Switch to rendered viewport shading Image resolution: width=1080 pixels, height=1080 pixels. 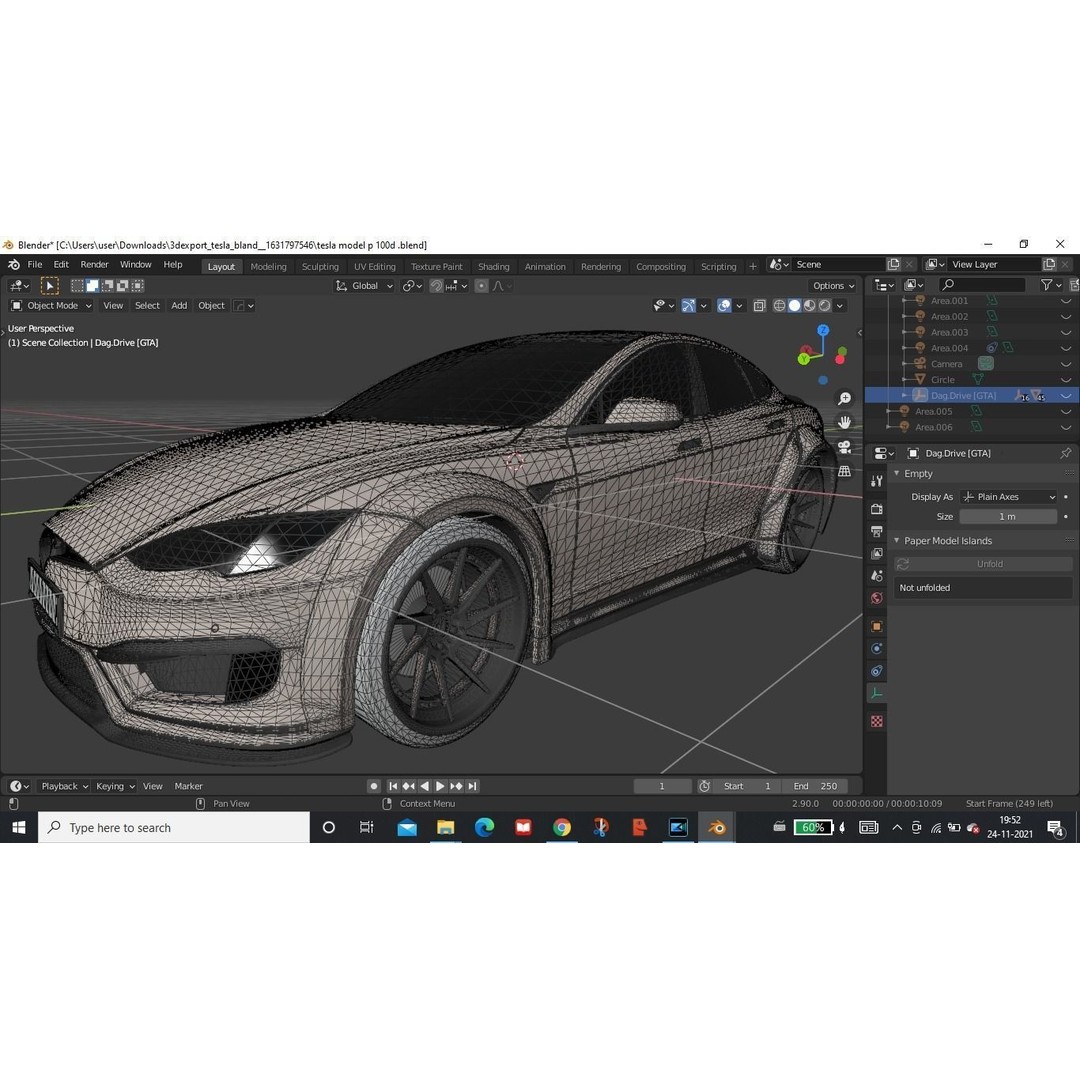click(x=824, y=306)
